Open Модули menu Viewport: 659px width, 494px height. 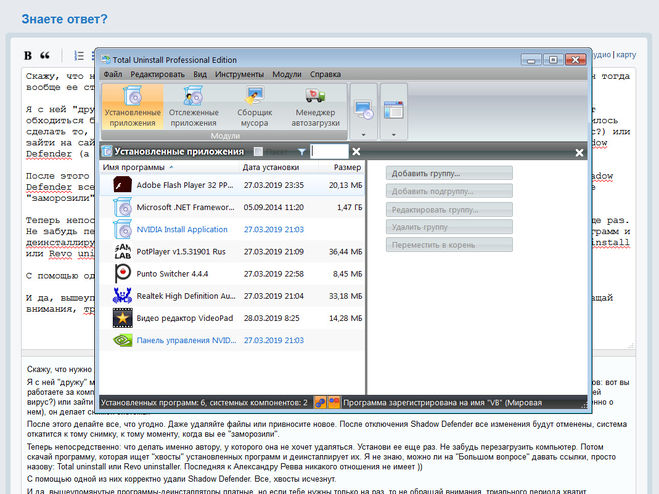point(287,74)
